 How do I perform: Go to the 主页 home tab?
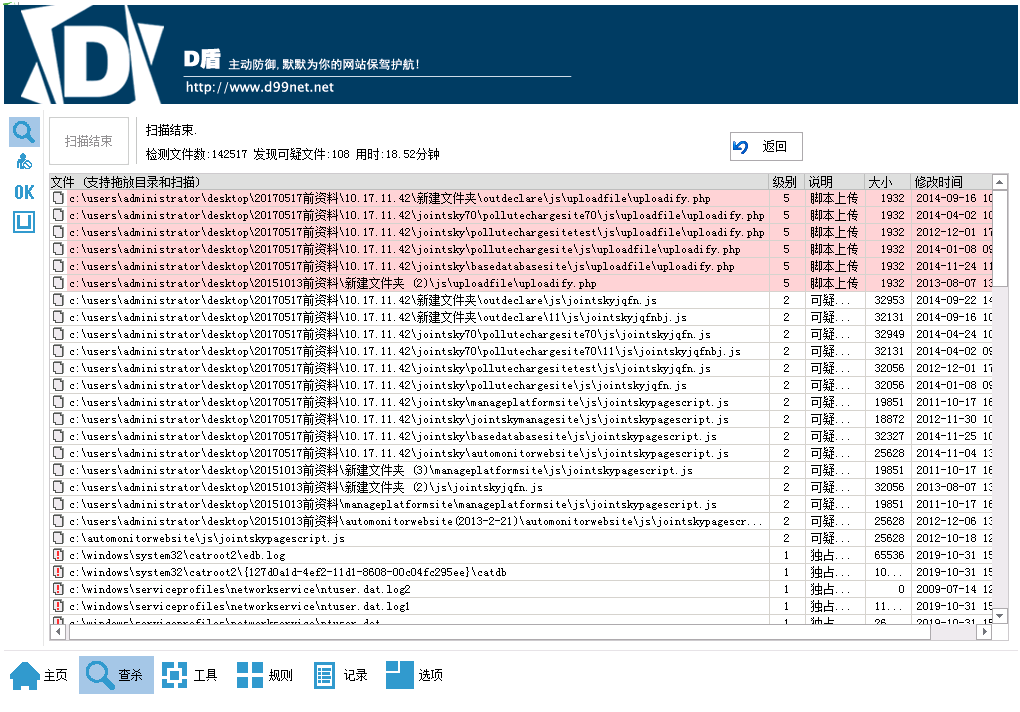(40, 675)
